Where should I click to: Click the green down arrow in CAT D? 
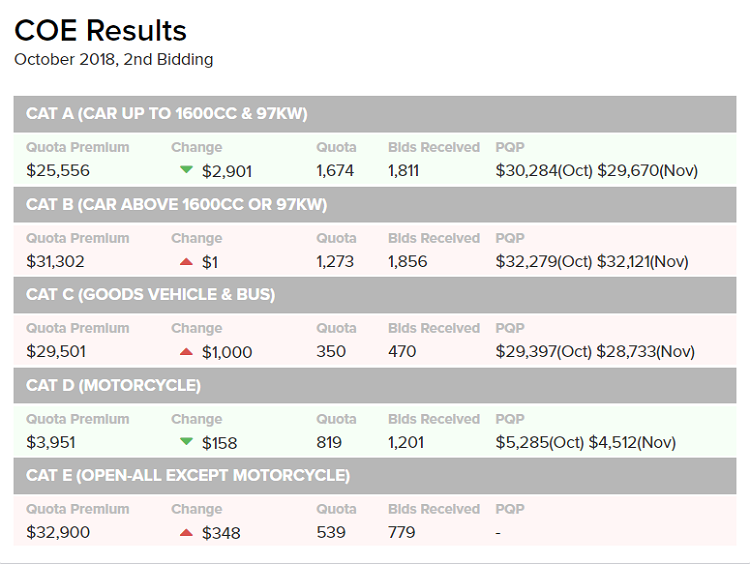click(185, 441)
